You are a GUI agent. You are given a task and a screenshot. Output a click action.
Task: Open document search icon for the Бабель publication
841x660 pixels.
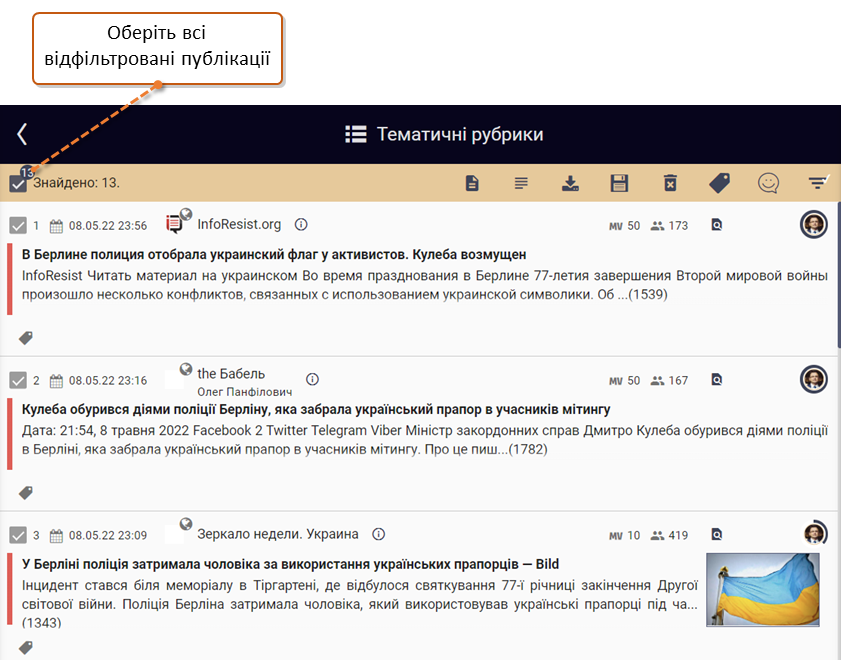tap(717, 380)
